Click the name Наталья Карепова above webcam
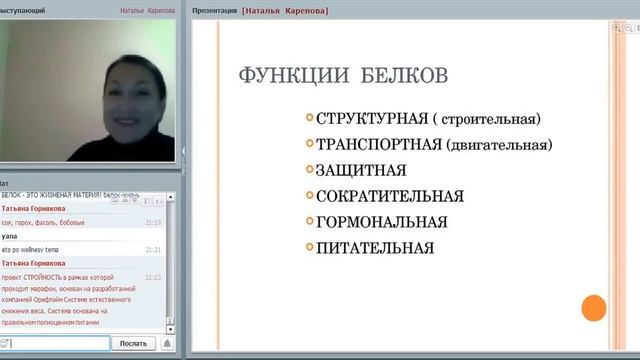 (x=147, y=11)
